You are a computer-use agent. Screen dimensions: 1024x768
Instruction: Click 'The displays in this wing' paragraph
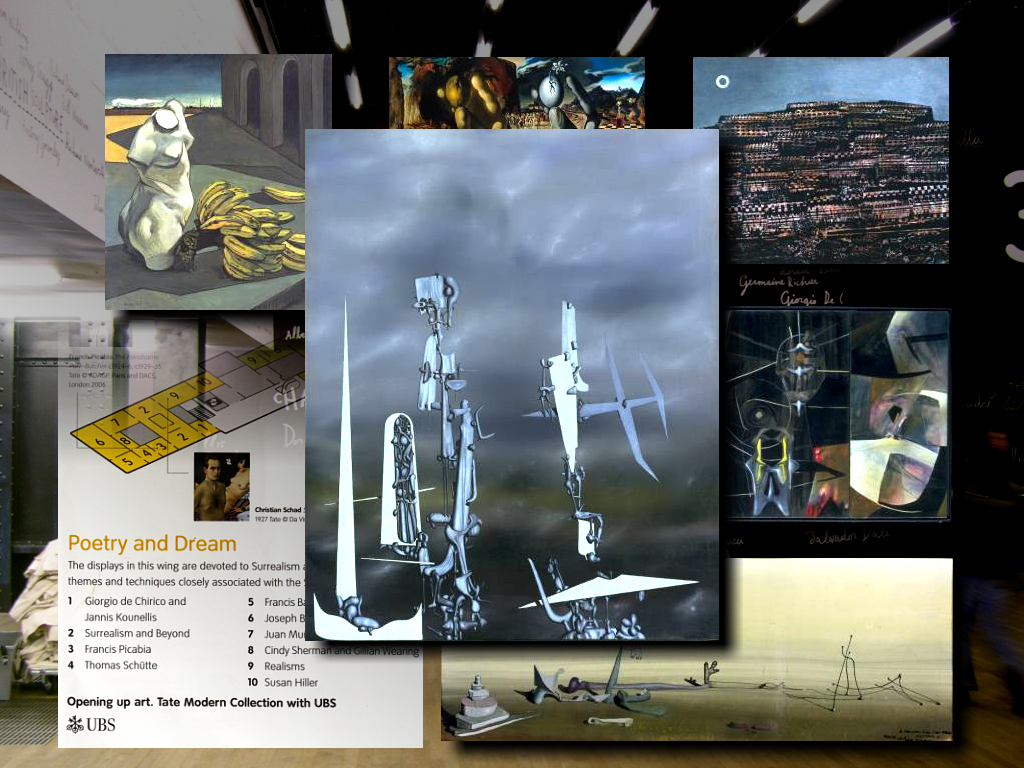point(185,573)
